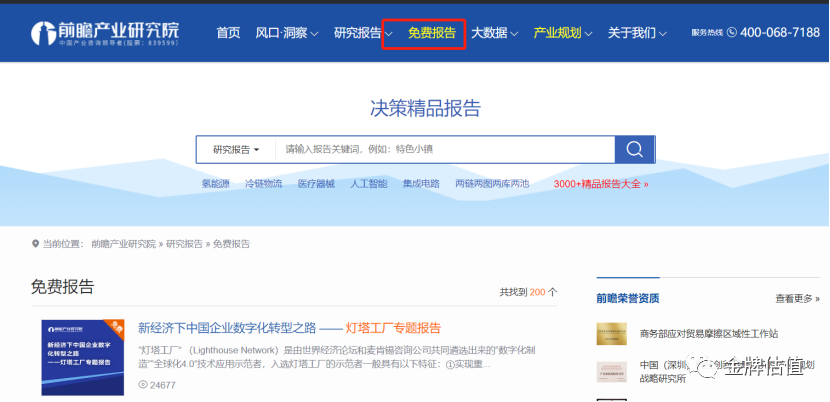Screen dimensions: 830x402
Task: Expand the 风口·洞察 chevron arrow
Action: pyautogui.click(x=314, y=34)
